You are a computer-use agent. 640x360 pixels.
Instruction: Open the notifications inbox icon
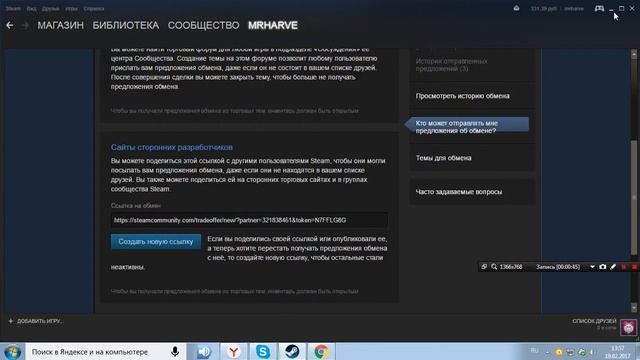[516, 8]
